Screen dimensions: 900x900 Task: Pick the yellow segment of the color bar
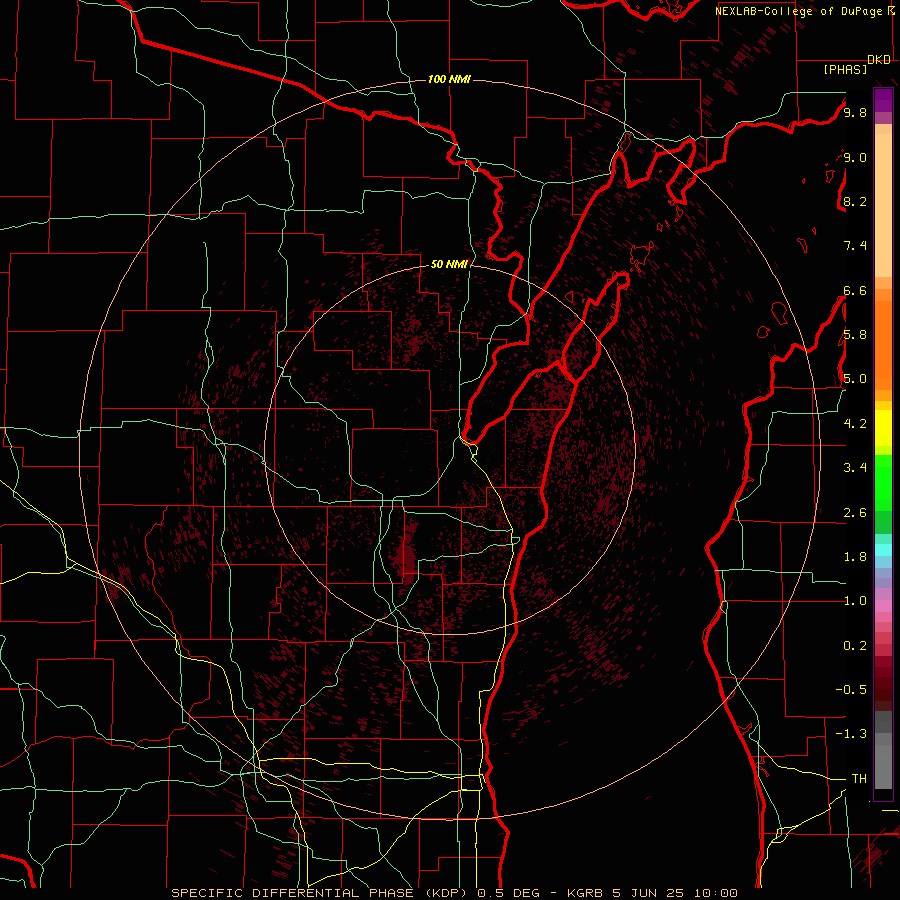click(883, 428)
